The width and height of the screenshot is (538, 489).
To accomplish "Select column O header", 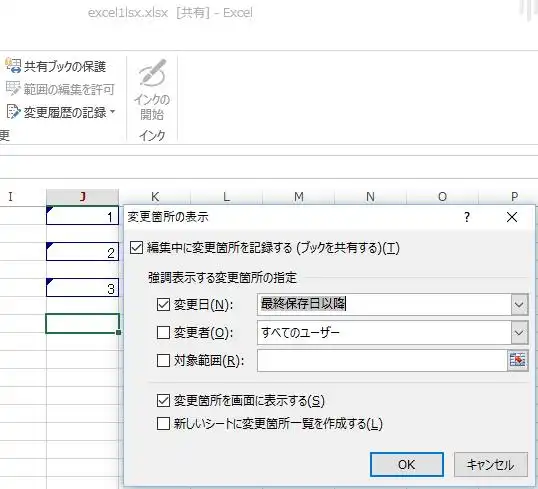I will (x=443, y=197).
